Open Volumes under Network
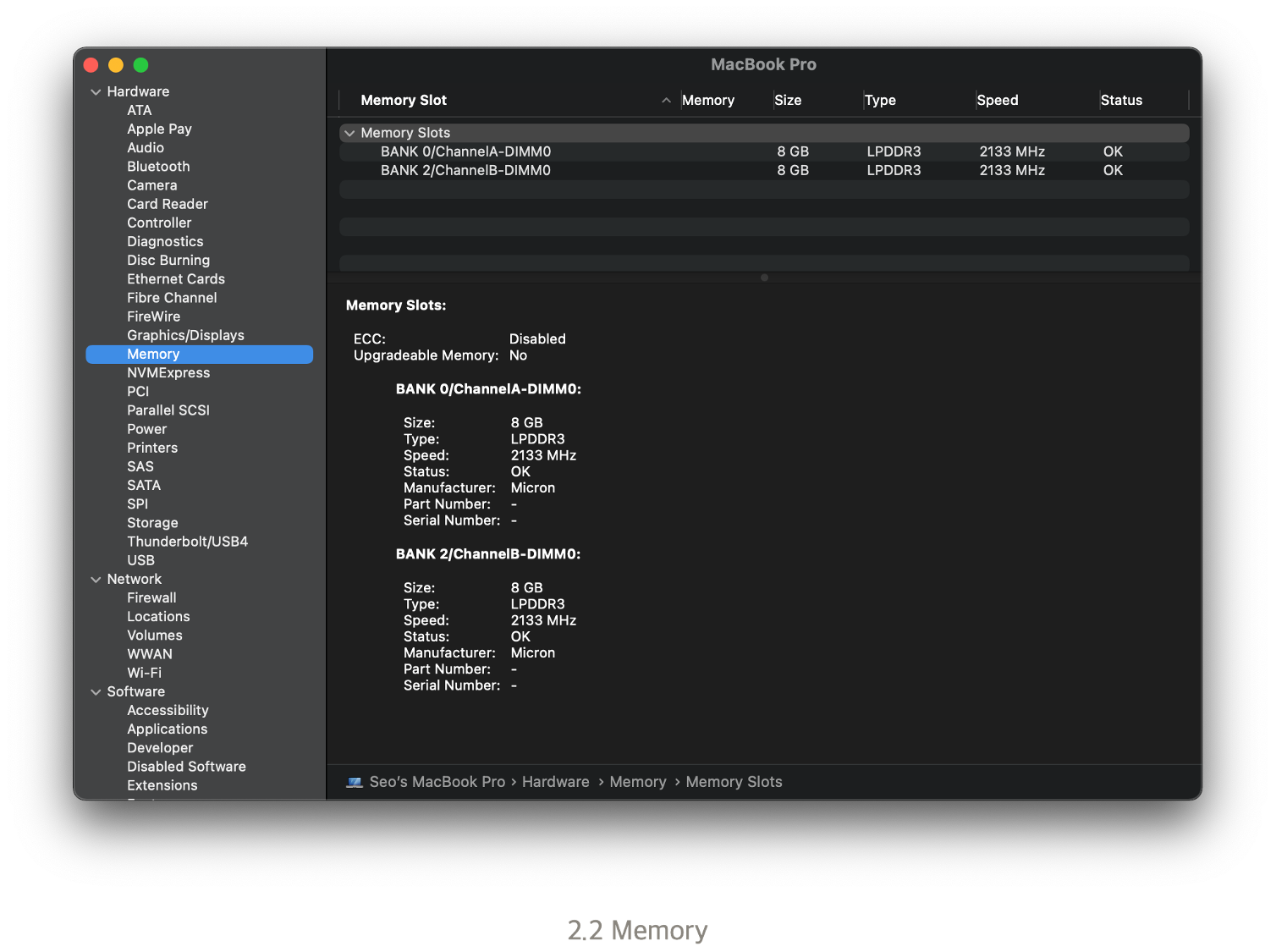This screenshot has width=1276, height=952. click(155, 636)
